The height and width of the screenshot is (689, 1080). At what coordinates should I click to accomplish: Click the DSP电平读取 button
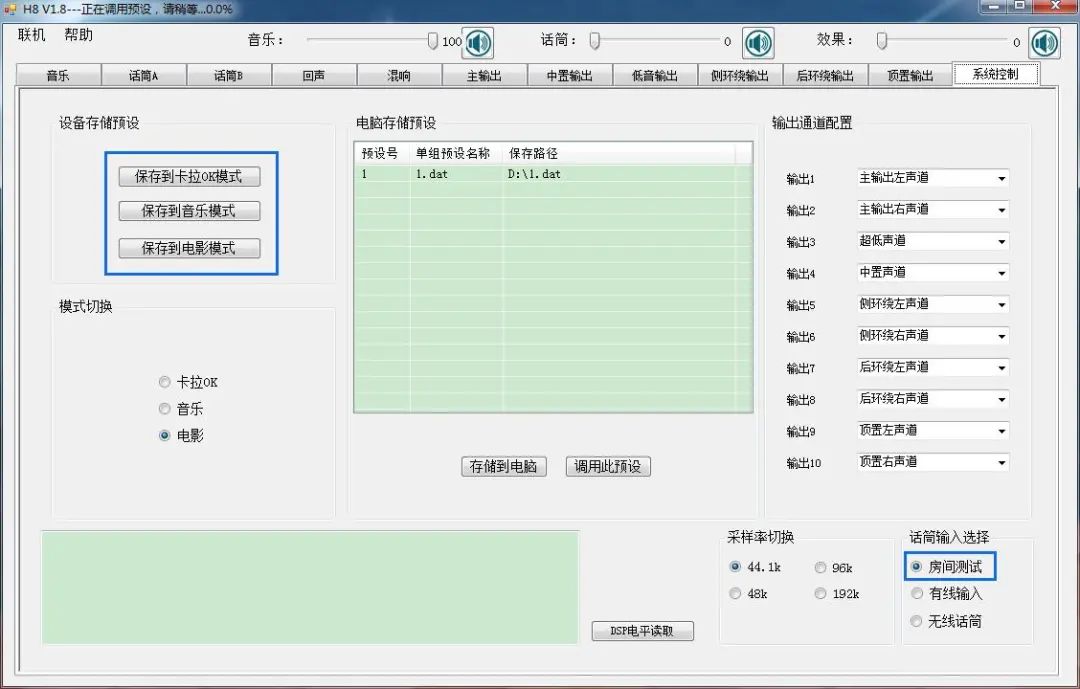(642, 631)
